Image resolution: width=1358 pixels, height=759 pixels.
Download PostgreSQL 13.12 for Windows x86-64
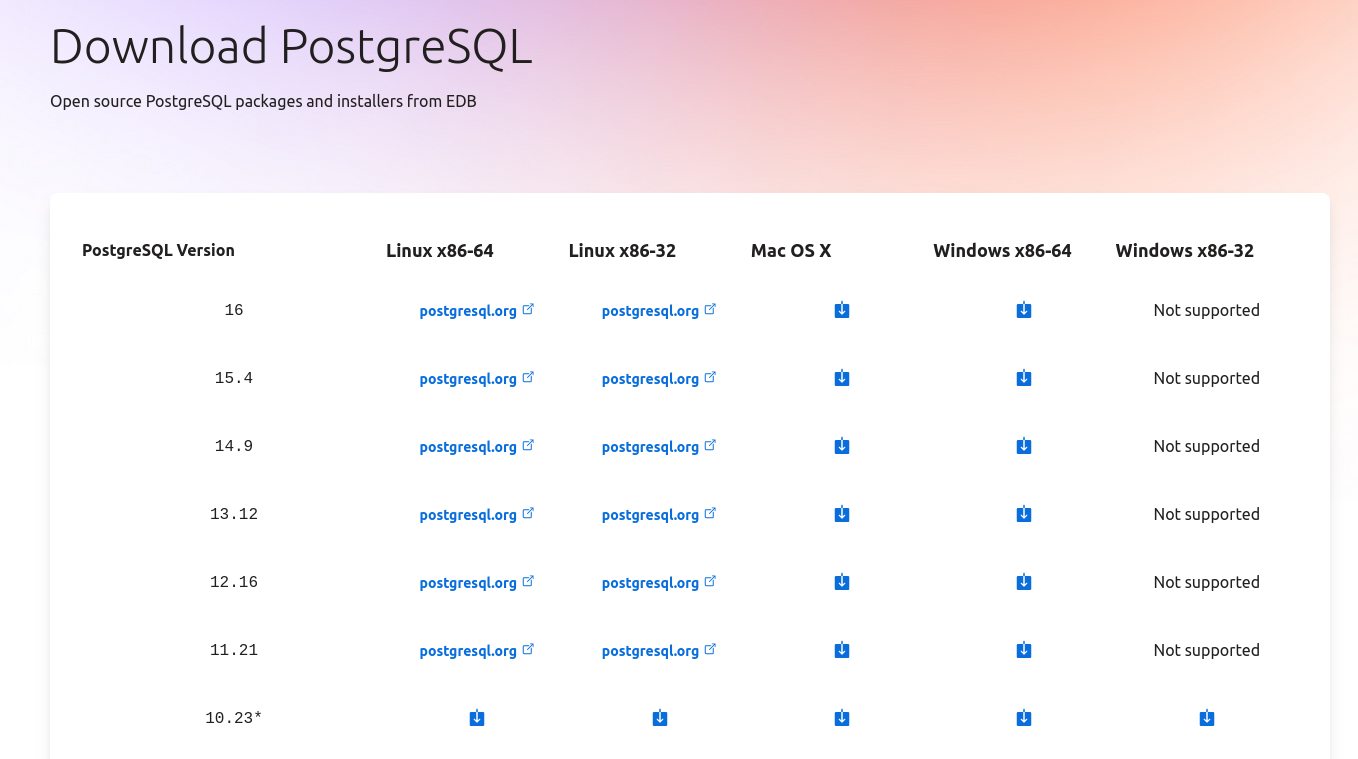pyautogui.click(x=1024, y=514)
